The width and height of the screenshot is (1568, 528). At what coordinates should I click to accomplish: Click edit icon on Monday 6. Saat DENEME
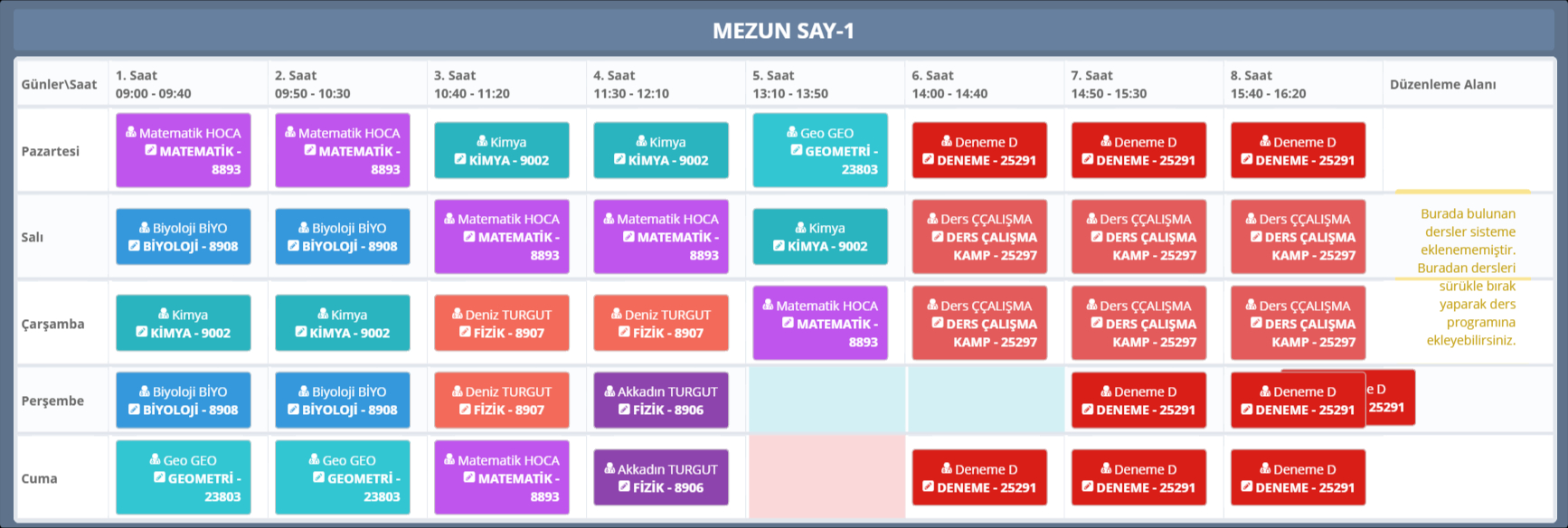click(928, 160)
